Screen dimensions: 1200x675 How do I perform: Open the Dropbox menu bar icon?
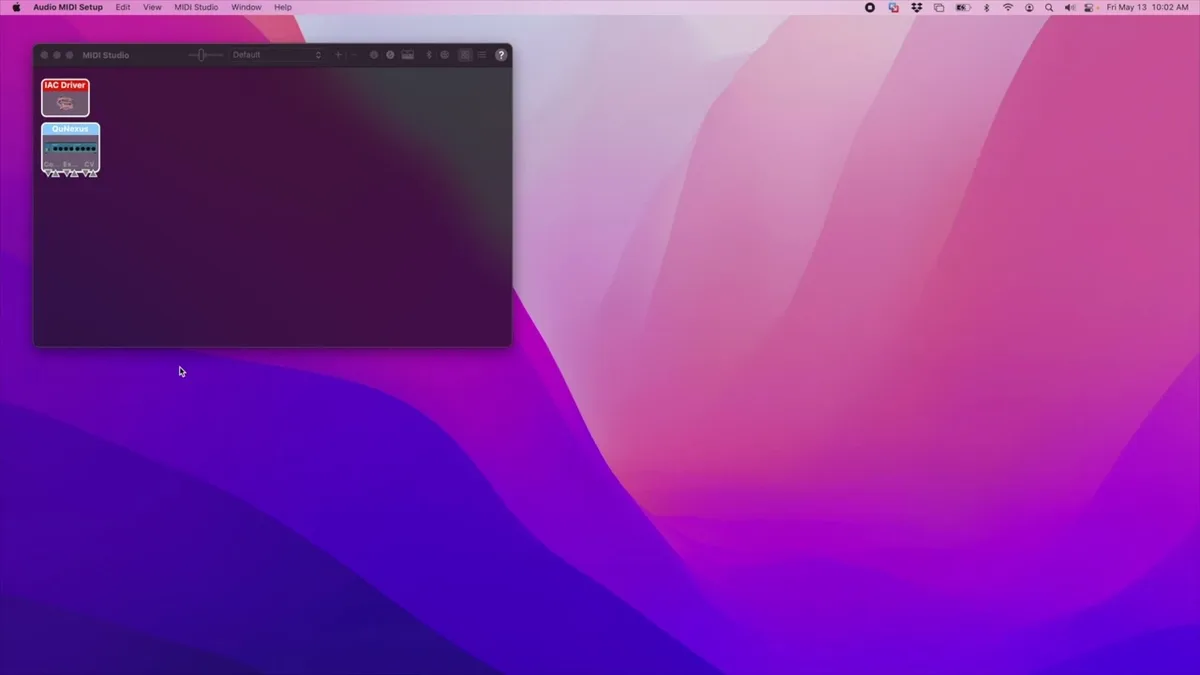click(x=916, y=7)
